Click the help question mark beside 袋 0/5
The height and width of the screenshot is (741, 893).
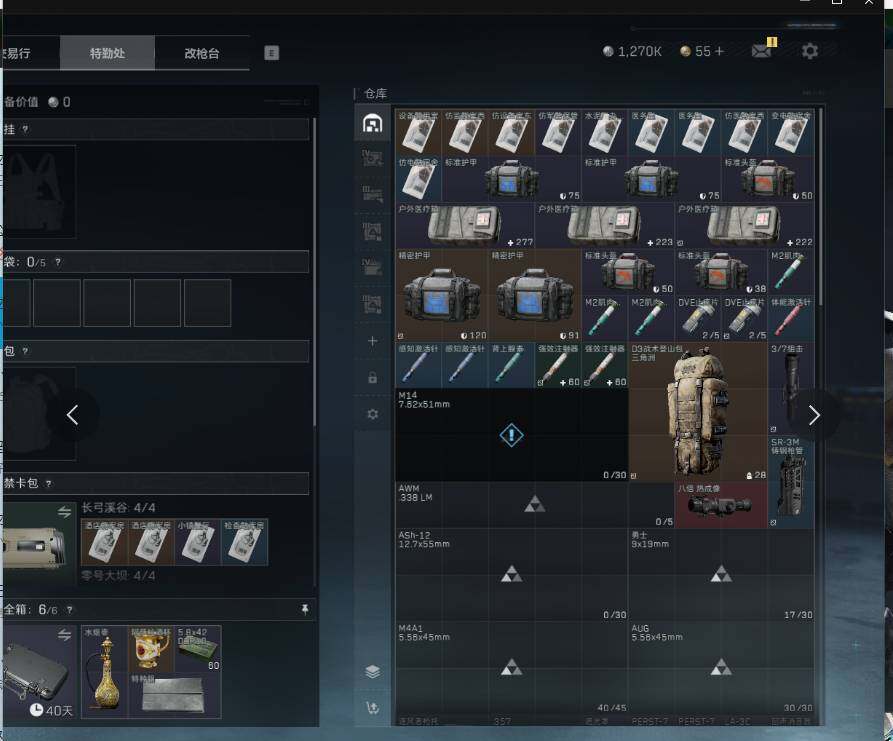coord(58,262)
